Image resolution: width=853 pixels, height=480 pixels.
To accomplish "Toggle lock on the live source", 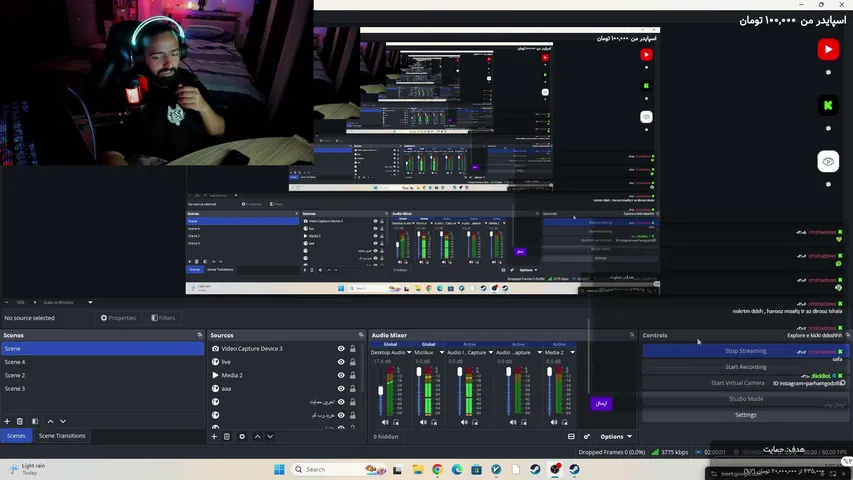I will click(353, 362).
